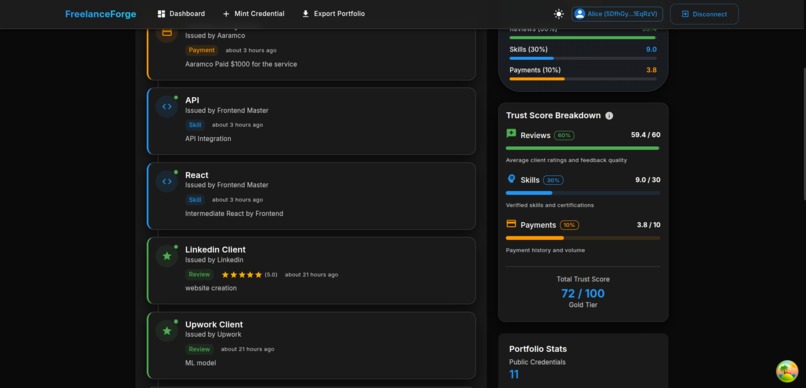Go to the Dashboard menu item

(x=181, y=14)
